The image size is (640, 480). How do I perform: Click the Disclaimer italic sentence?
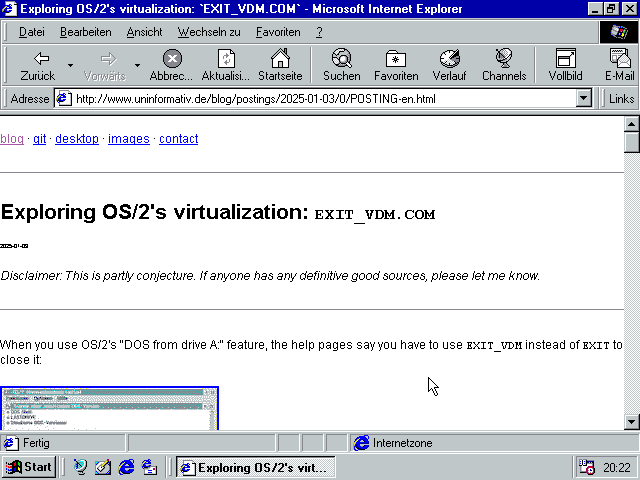[x=270, y=276]
